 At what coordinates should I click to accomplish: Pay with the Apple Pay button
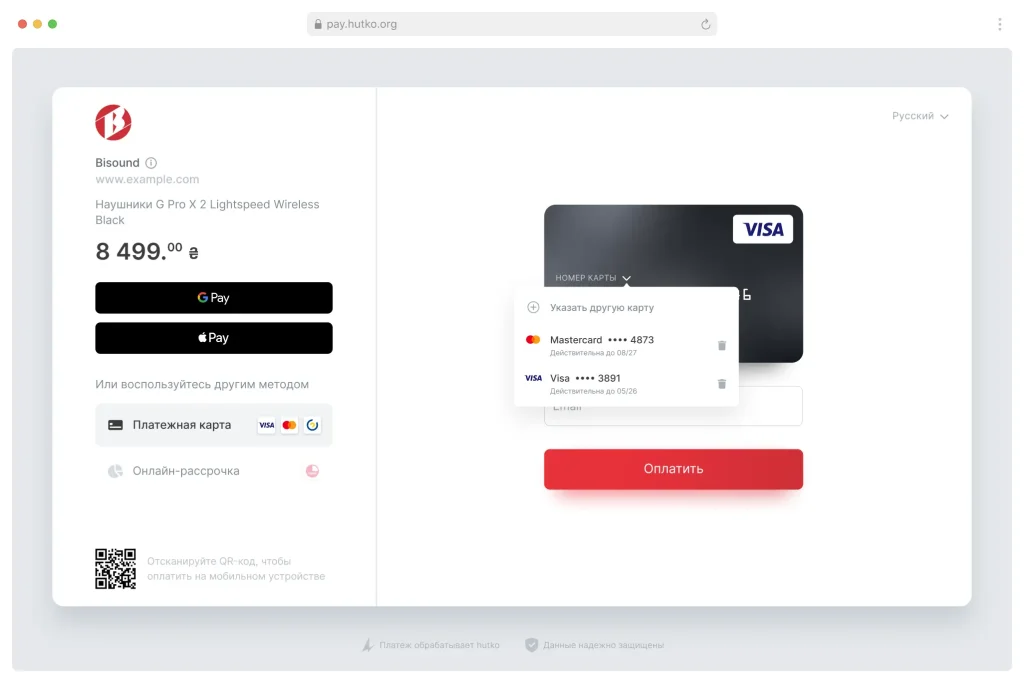214,338
